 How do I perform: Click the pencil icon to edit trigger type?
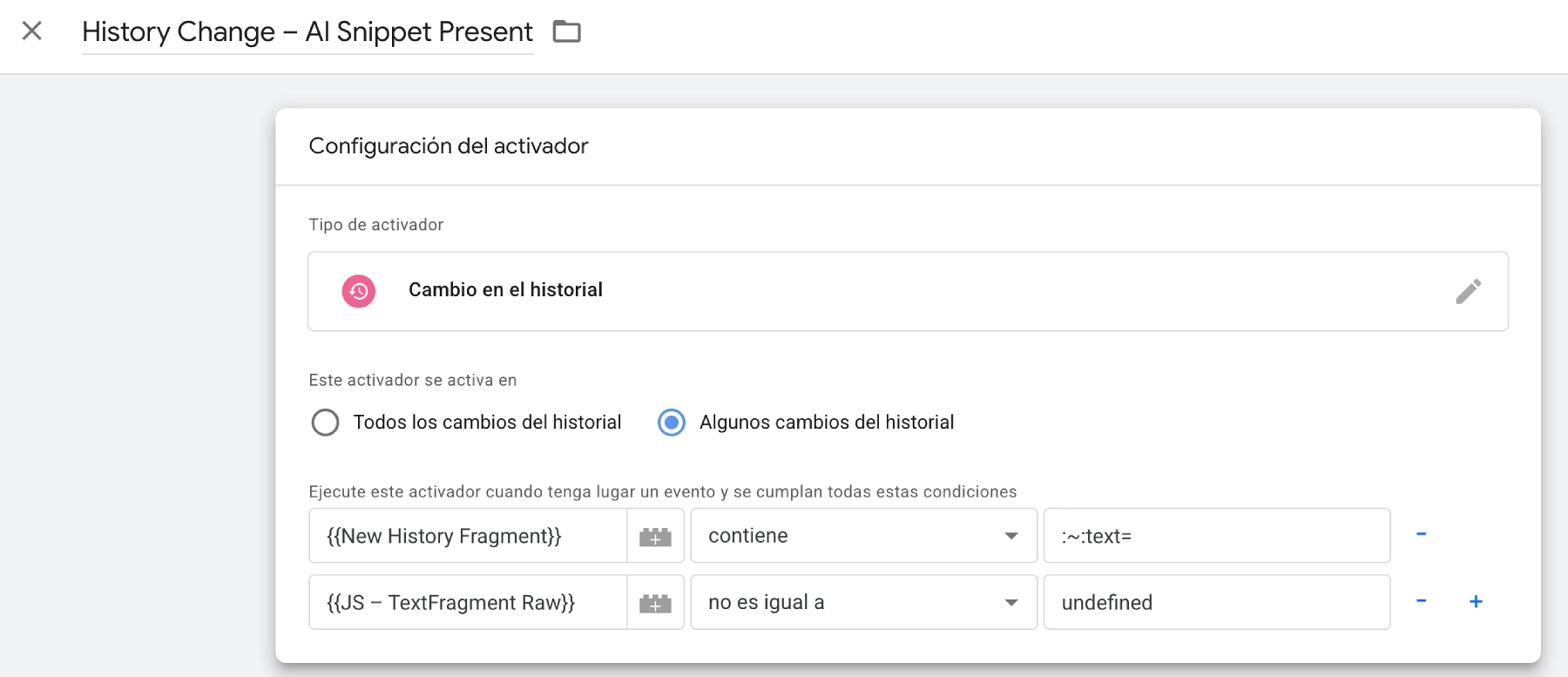[1468, 291]
